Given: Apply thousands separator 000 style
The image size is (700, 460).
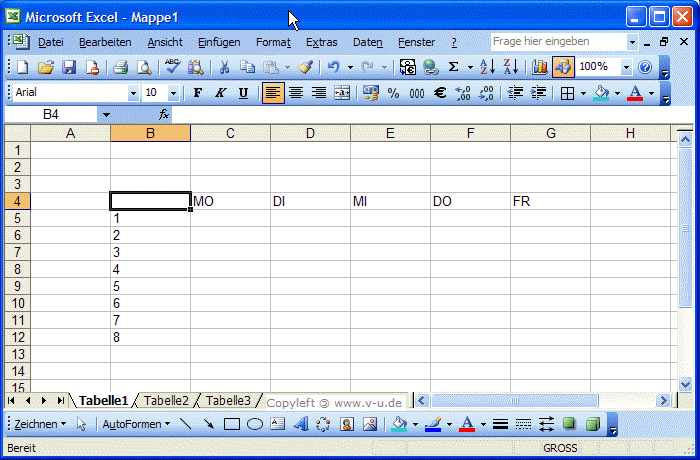Looking at the screenshot, I should coord(417,93).
